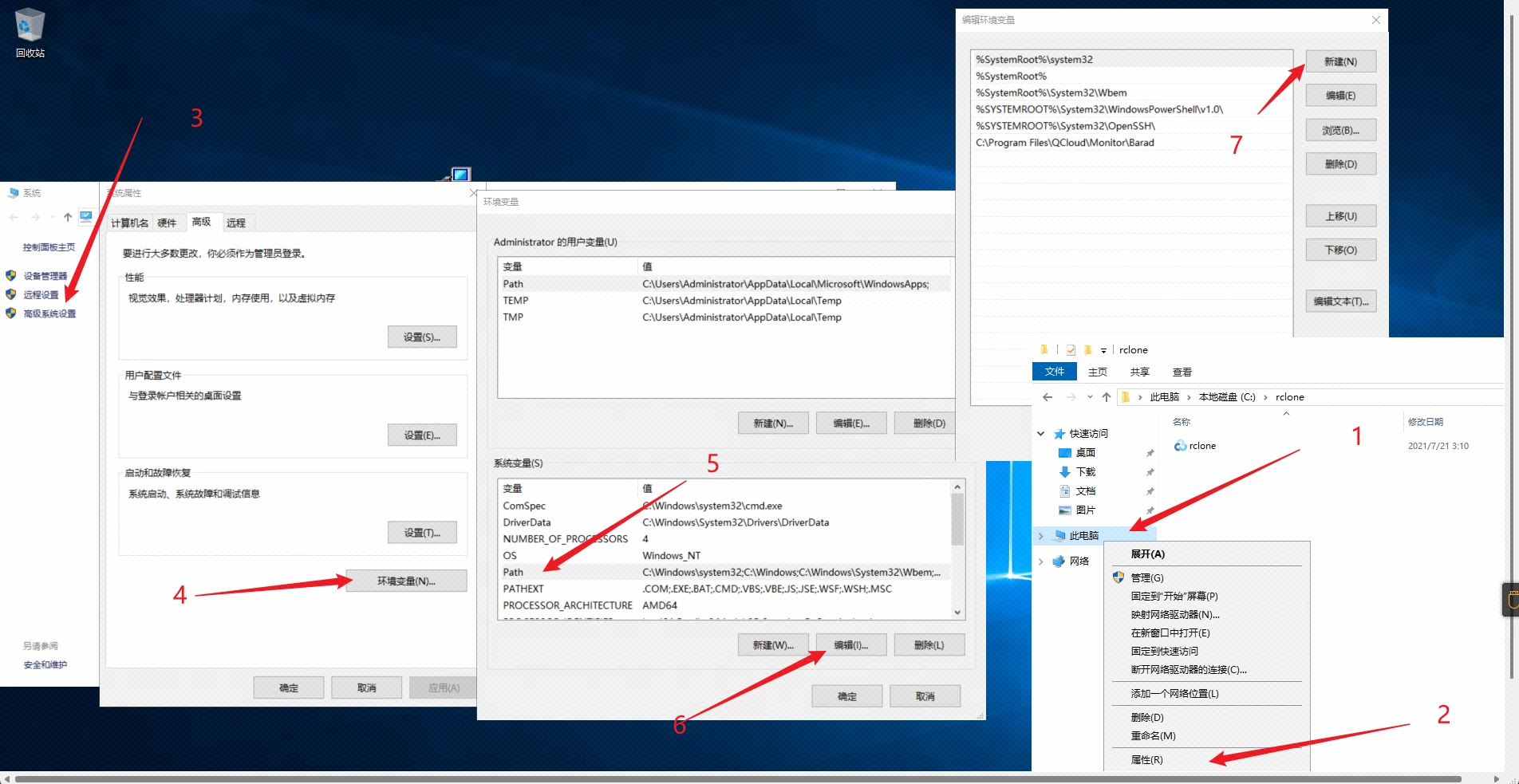Viewport: 1519px width, 784px height.
Task: Click the properties checkmark icon in Explorer title bar
Action: coord(1071,350)
